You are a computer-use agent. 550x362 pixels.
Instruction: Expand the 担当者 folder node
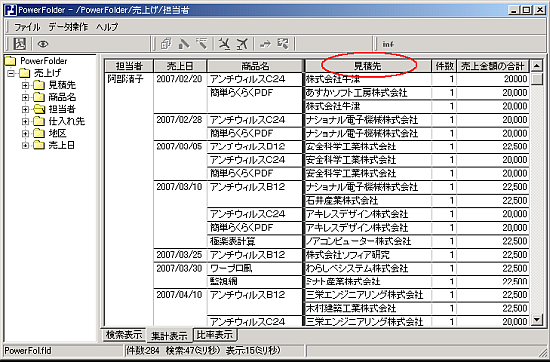point(25,109)
